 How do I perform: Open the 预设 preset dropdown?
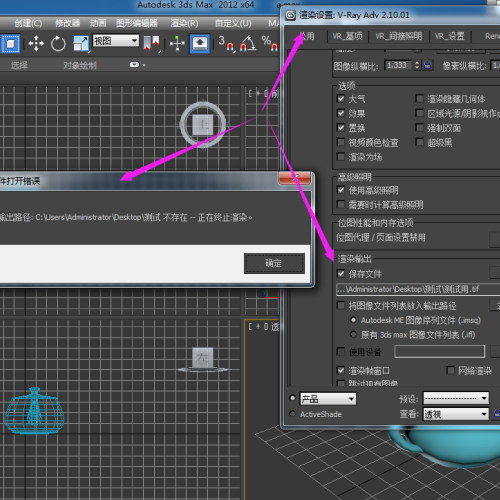click(456, 398)
